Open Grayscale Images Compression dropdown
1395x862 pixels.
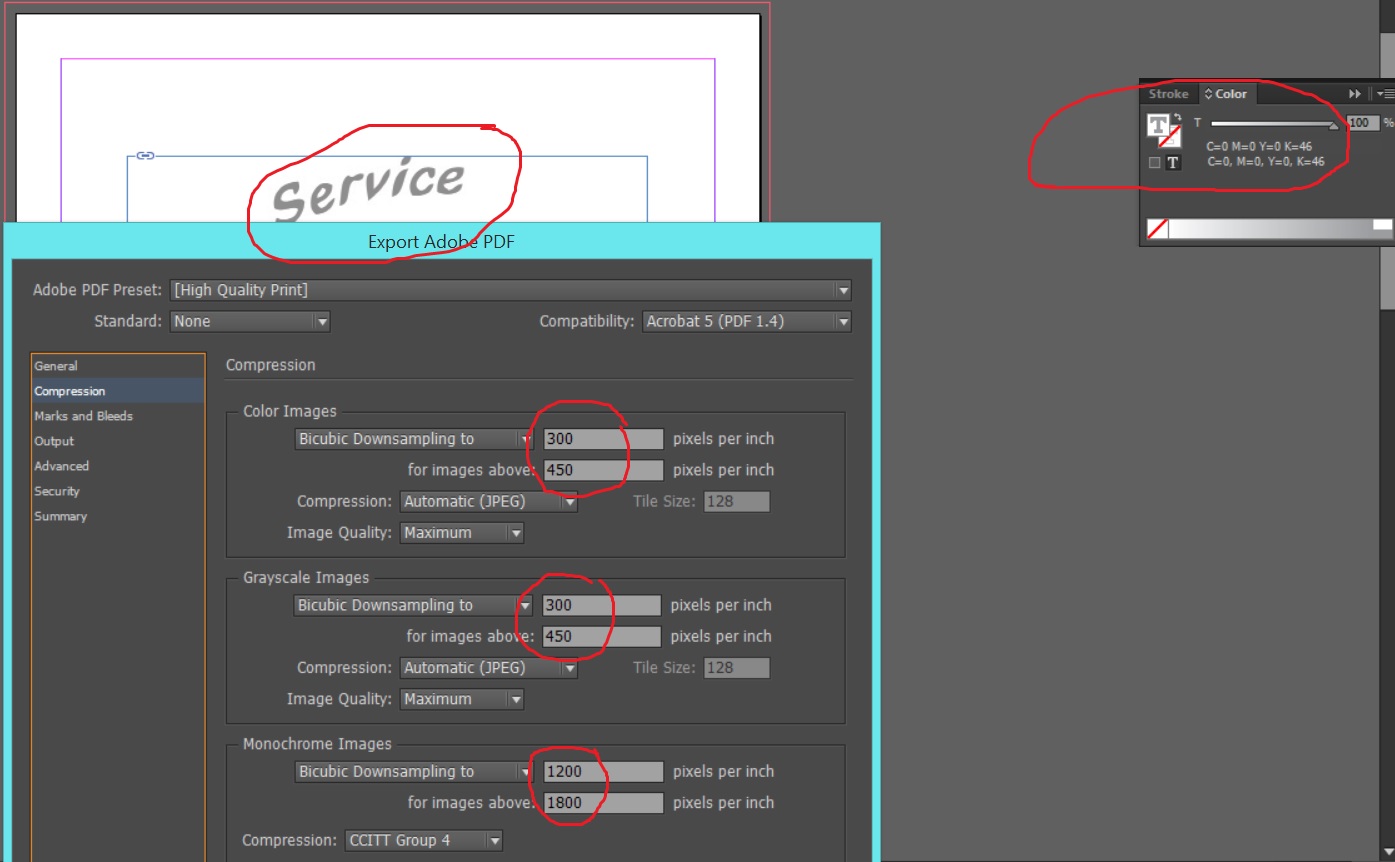coord(489,668)
